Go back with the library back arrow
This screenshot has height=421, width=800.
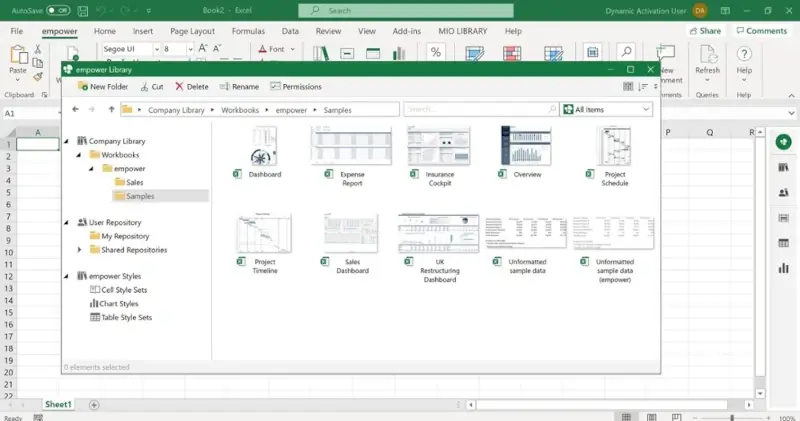click(76, 109)
